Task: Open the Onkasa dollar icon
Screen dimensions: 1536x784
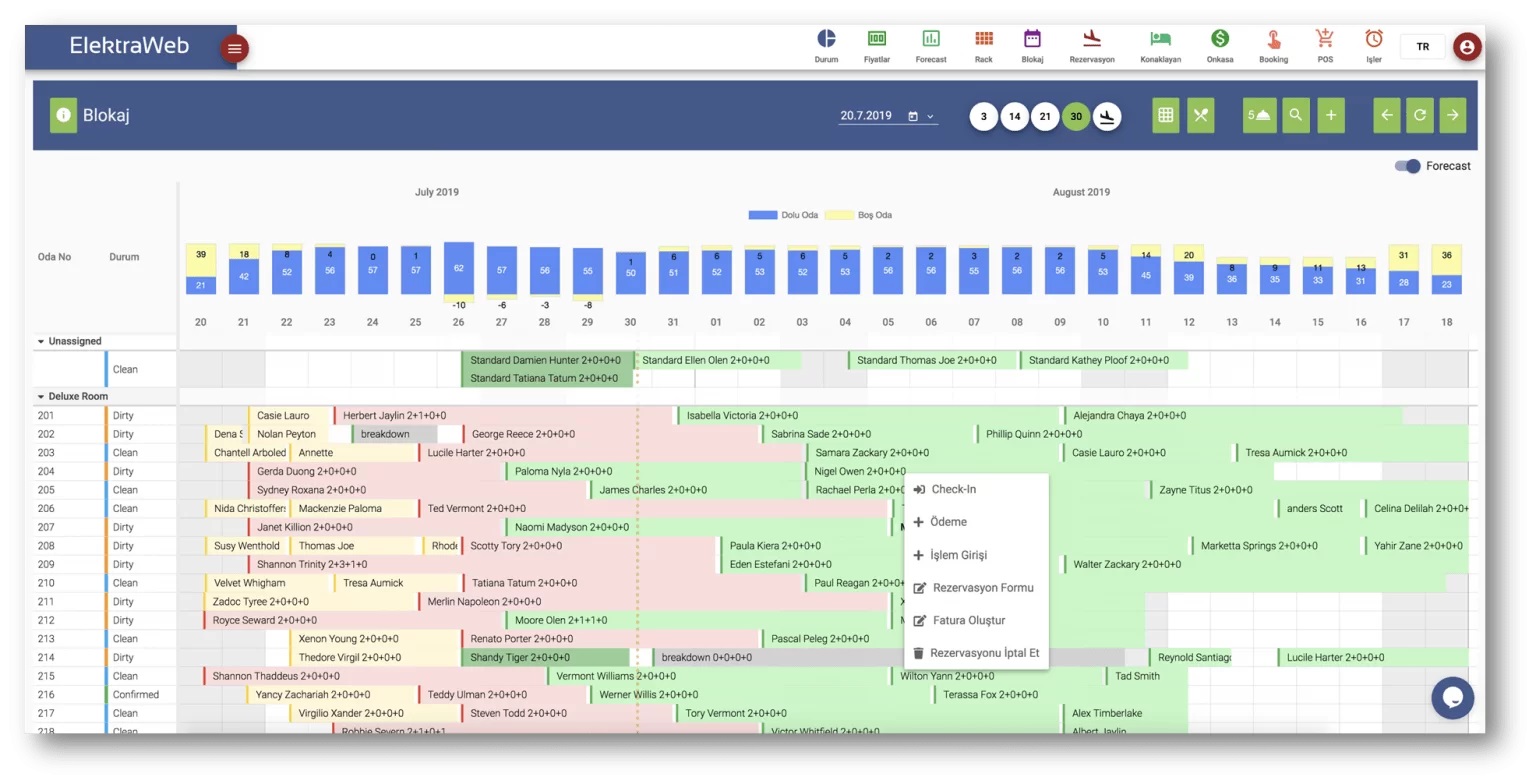Action: pyautogui.click(x=1219, y=40)
